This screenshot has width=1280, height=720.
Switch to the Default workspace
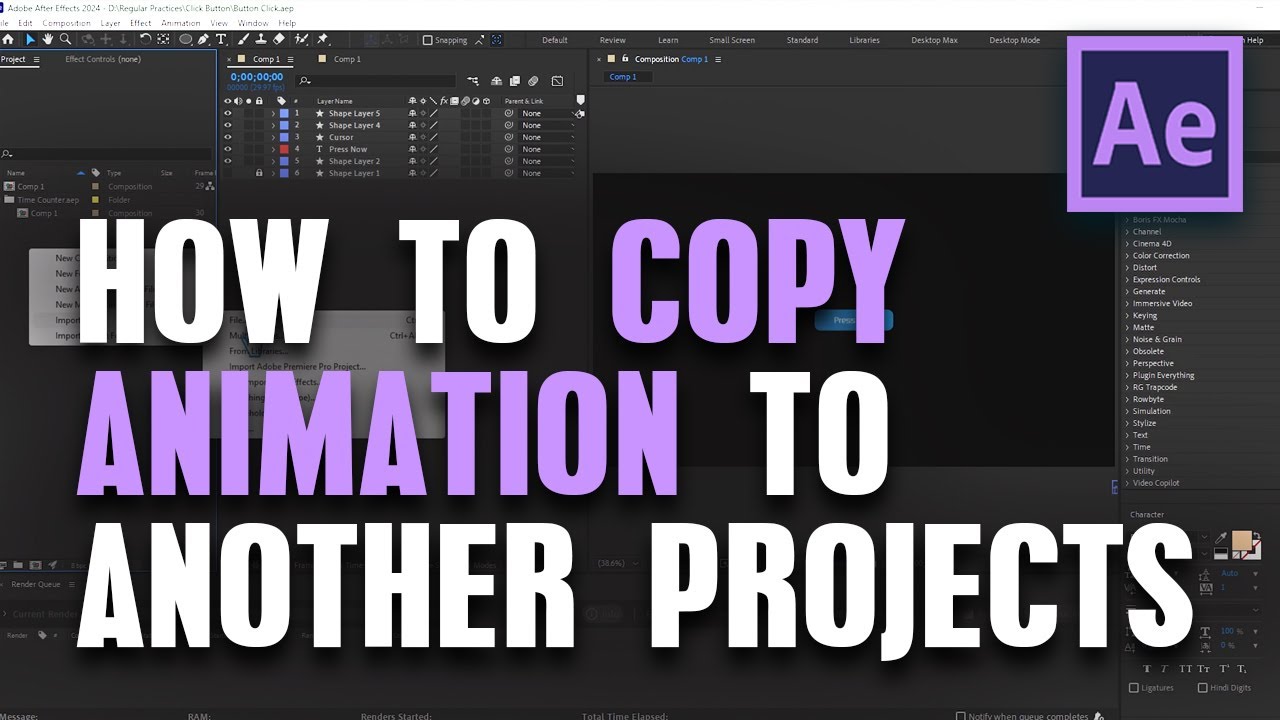tap(555, 40)
